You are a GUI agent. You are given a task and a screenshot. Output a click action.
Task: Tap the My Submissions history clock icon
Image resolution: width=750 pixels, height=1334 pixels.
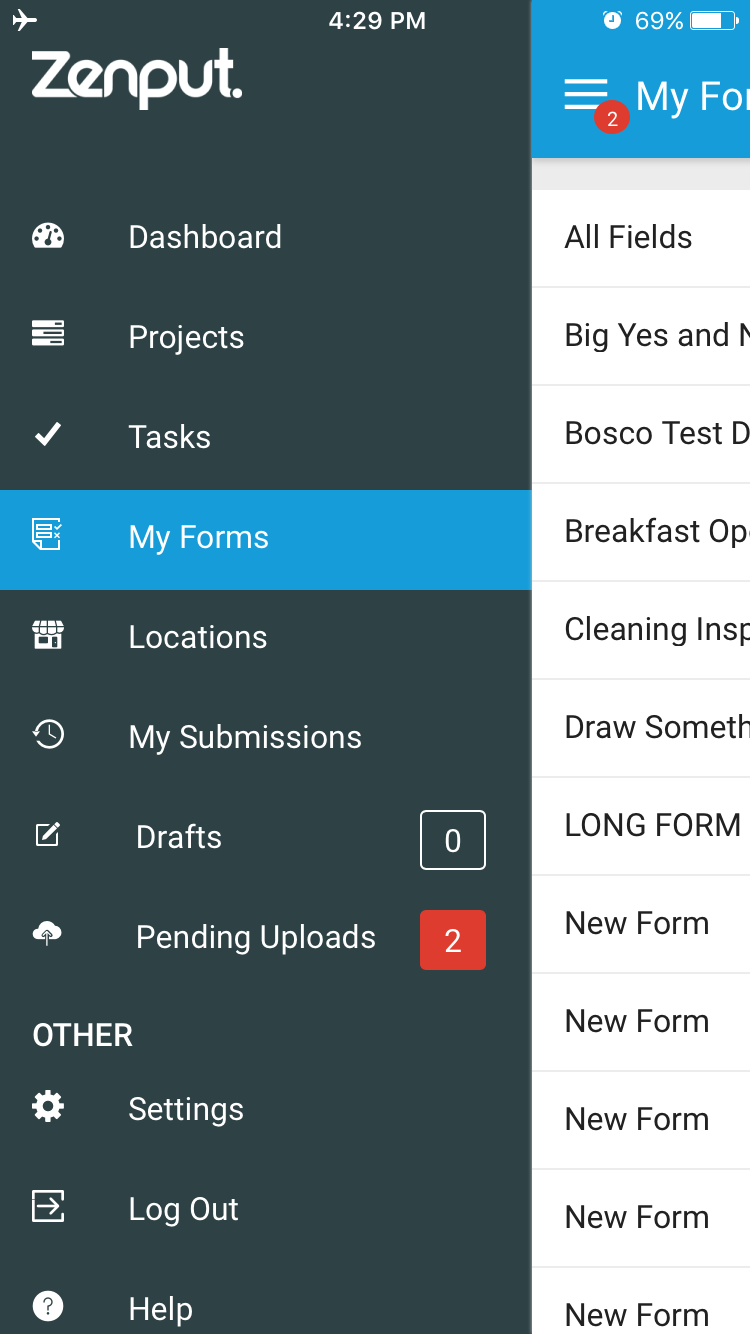click(48, 735)
